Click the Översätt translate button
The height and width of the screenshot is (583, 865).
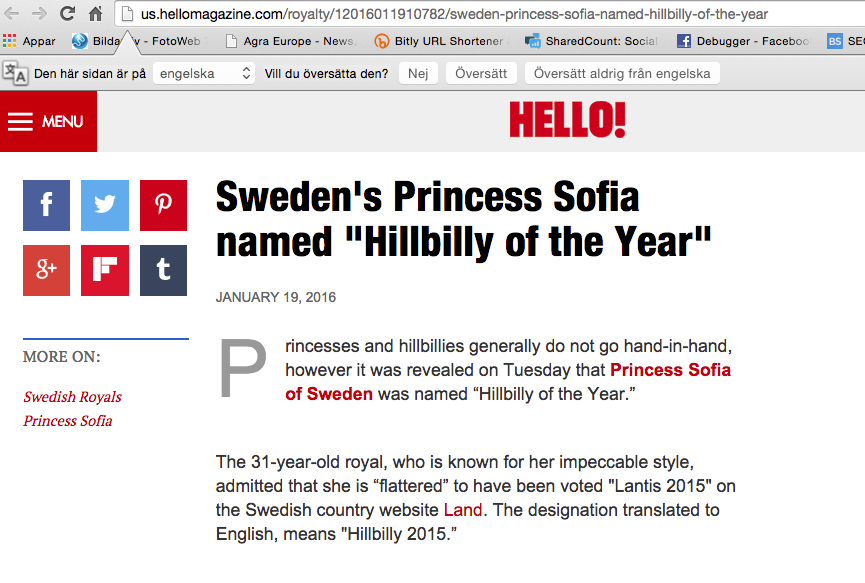(x=480, y=73)
